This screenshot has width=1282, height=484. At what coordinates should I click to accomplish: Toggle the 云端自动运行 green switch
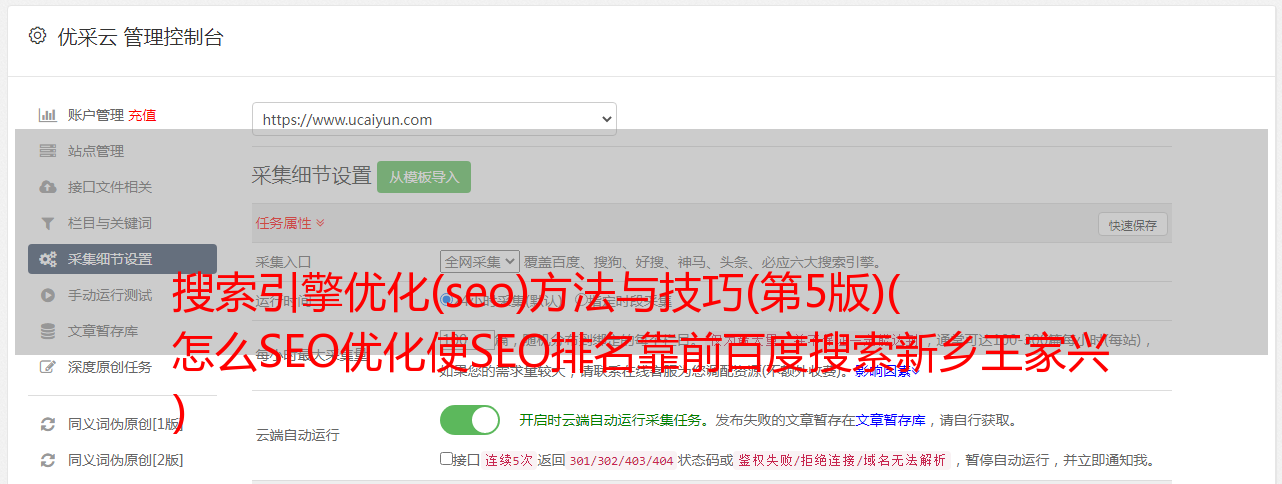[x=470, y=420]
